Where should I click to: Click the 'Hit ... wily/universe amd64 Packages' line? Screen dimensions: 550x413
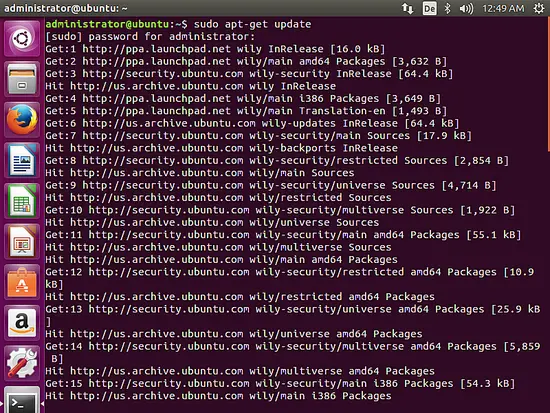(234, 334)
